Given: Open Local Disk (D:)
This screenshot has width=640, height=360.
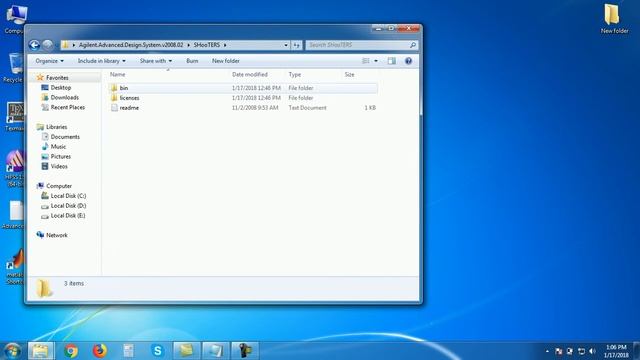Looking at the screenshot, I should click(x=68, y=206).
